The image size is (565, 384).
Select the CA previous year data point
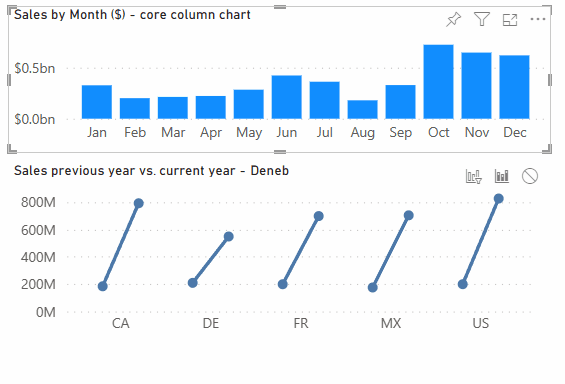pos(103,286)
